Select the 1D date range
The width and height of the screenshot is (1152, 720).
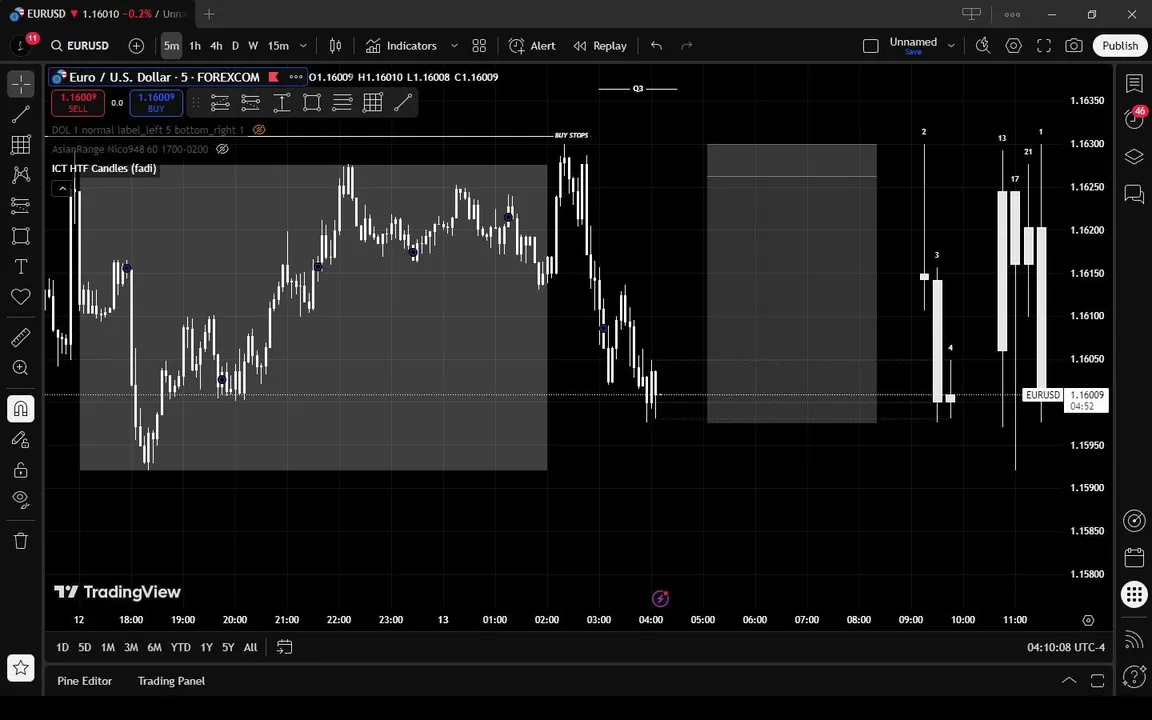coord(62,647)
